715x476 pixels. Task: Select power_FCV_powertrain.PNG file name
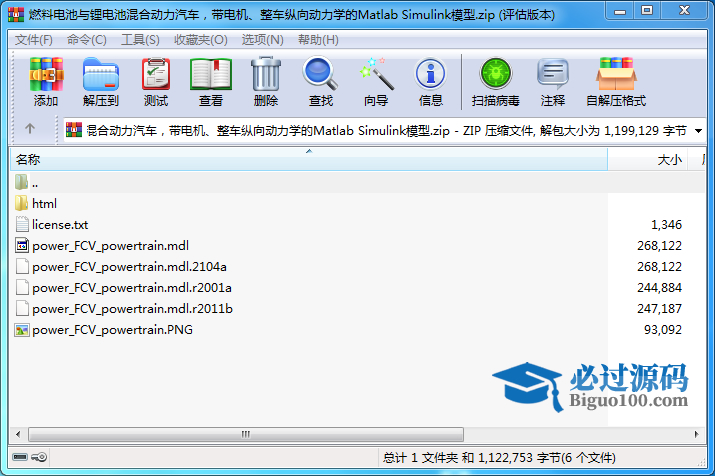112,330
